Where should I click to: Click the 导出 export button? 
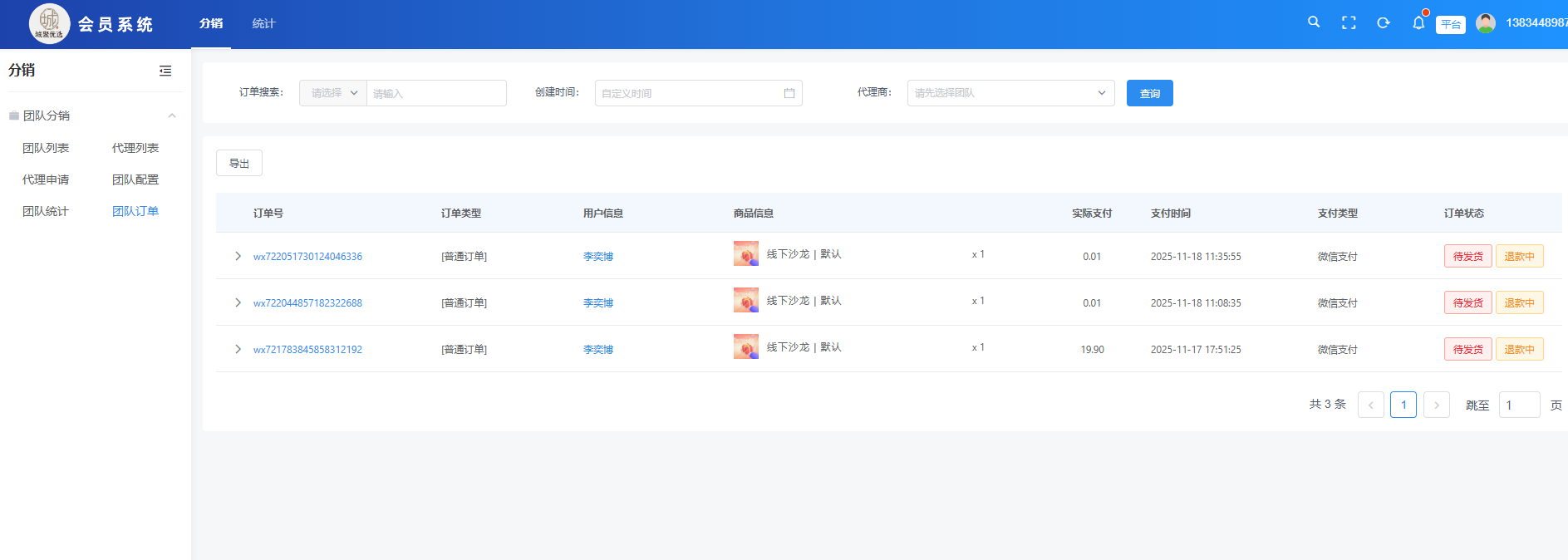pos(239,164)
